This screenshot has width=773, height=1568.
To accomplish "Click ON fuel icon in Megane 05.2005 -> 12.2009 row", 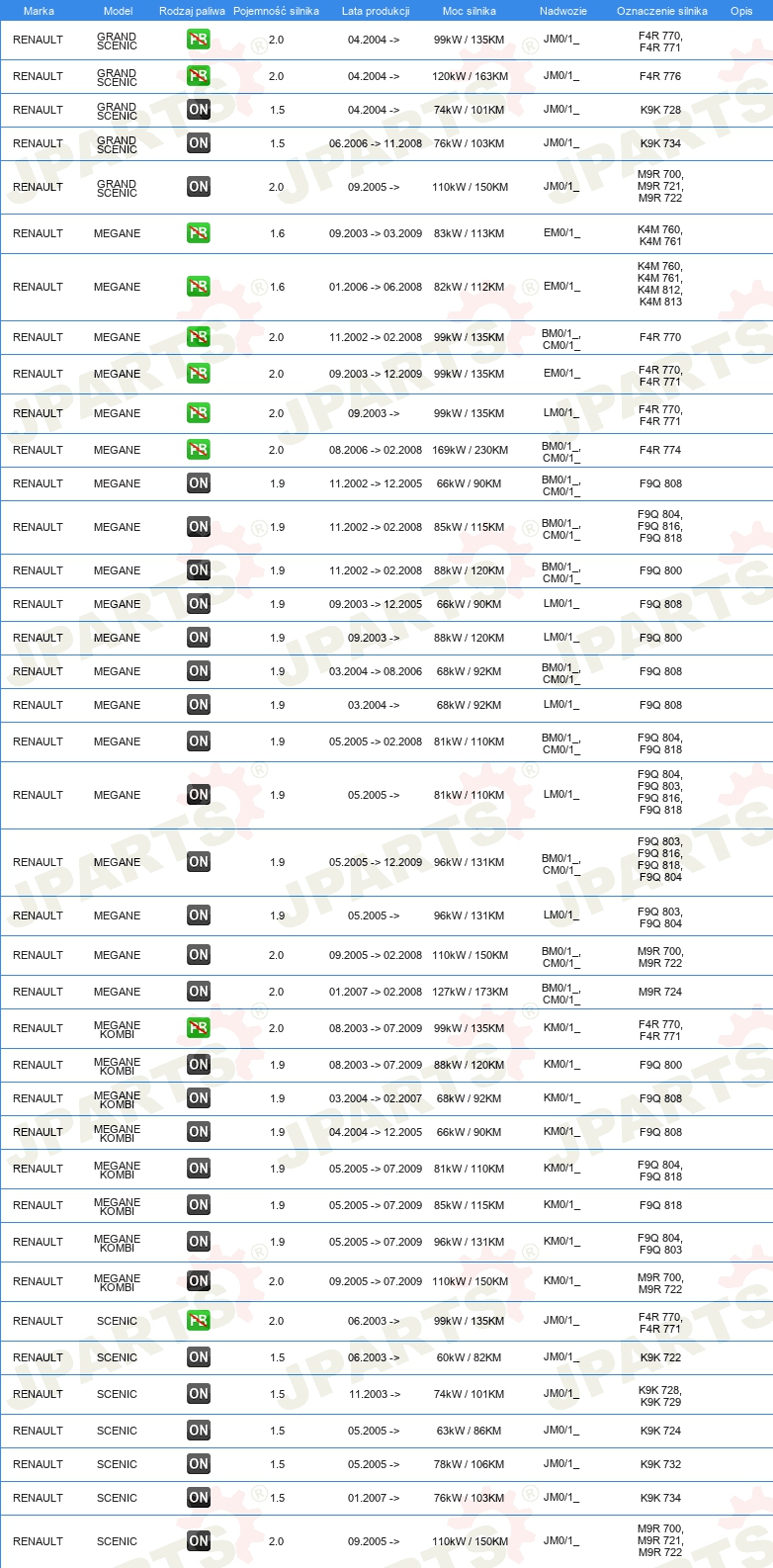I will pyautogui.click(x=198, y=862).
